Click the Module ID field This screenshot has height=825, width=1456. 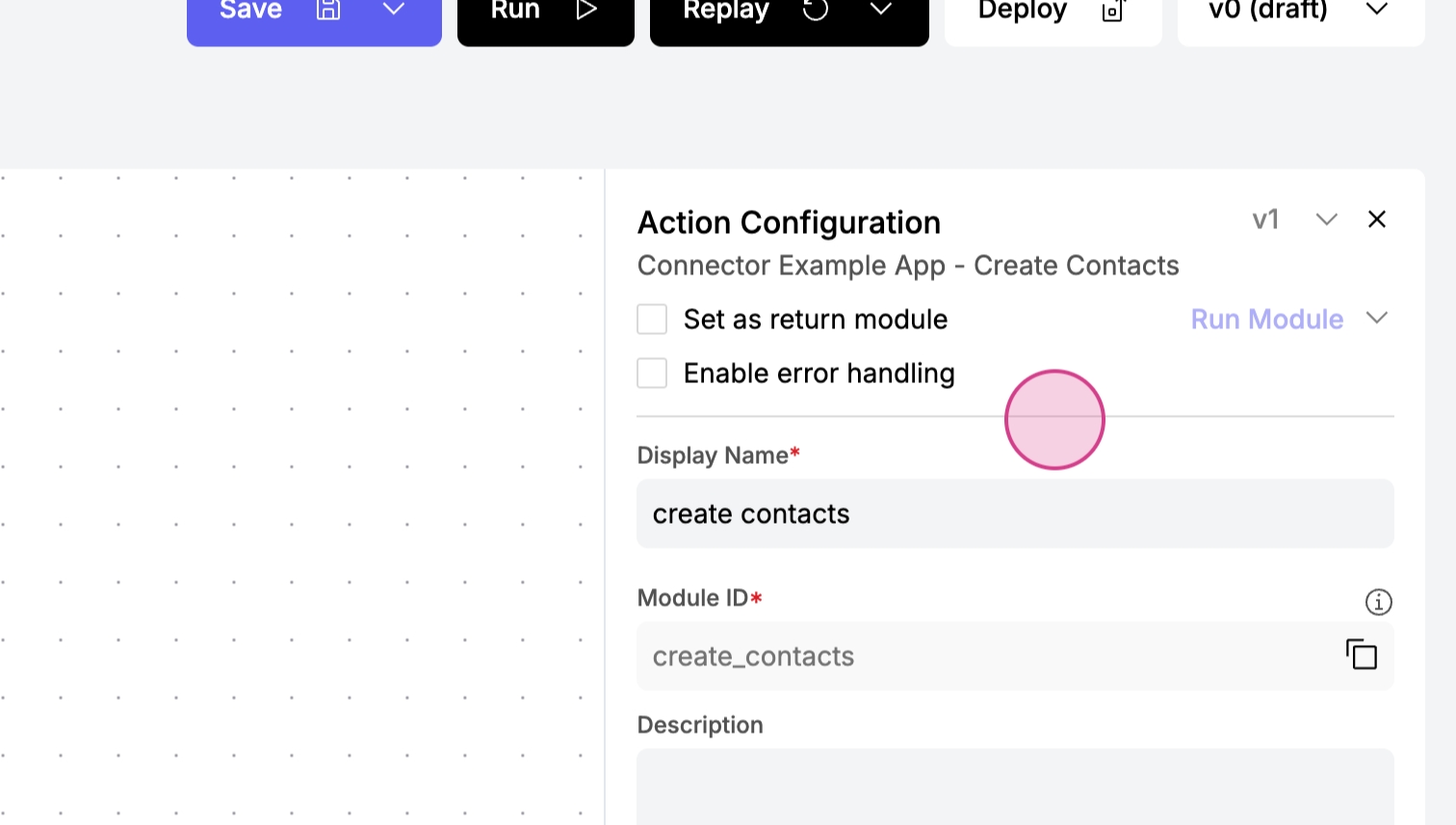click(x=982, y=656)
